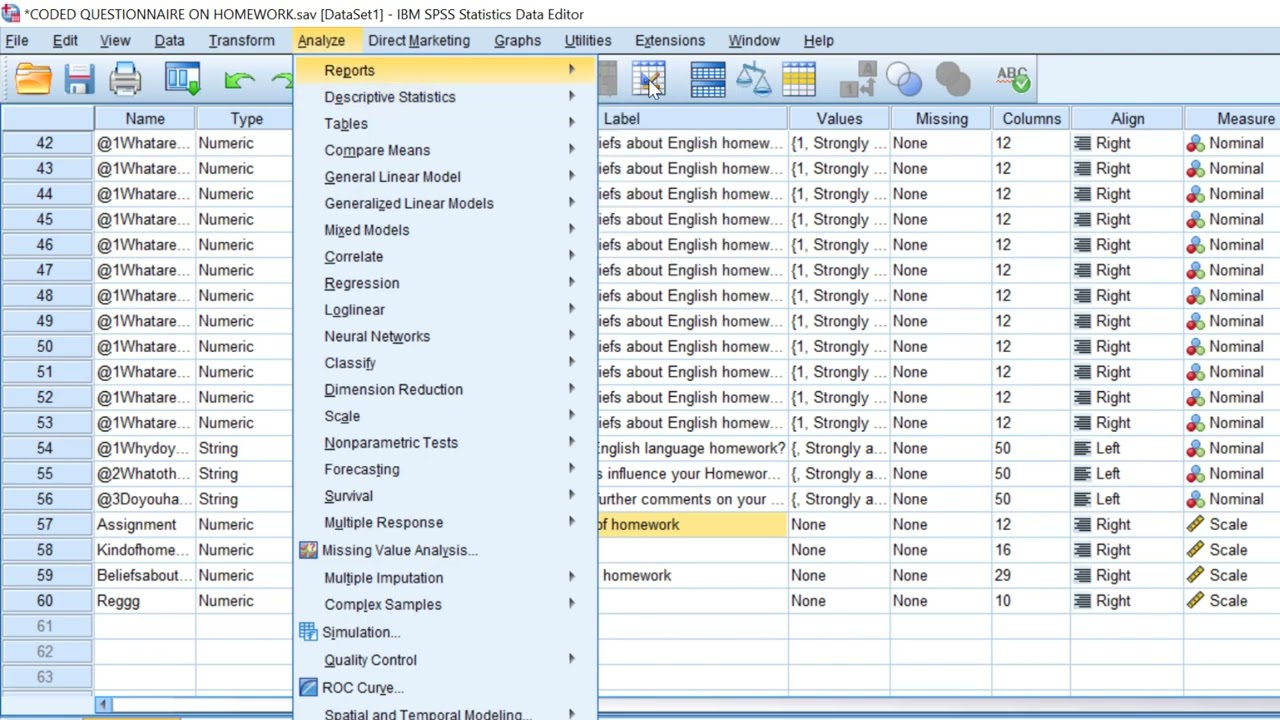
Task: Click the variable name cell 'Reggg'
Action: [145, 601]
